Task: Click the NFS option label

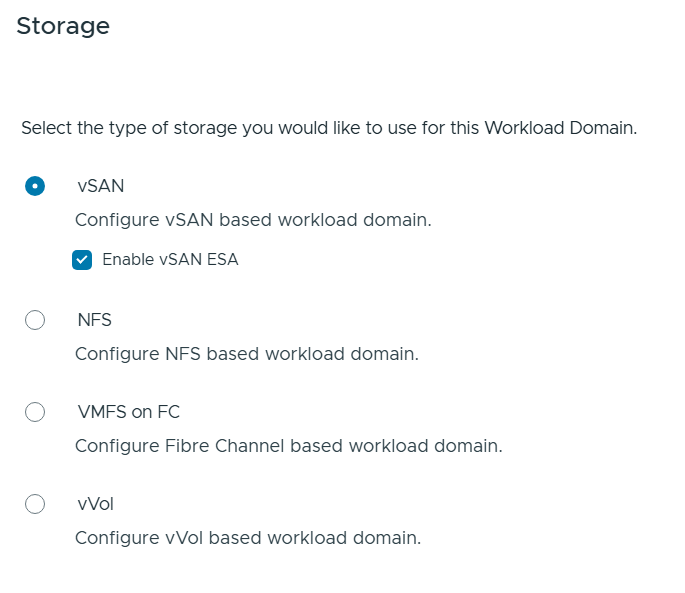Action: pyautogui.click(x=94, y=321)
